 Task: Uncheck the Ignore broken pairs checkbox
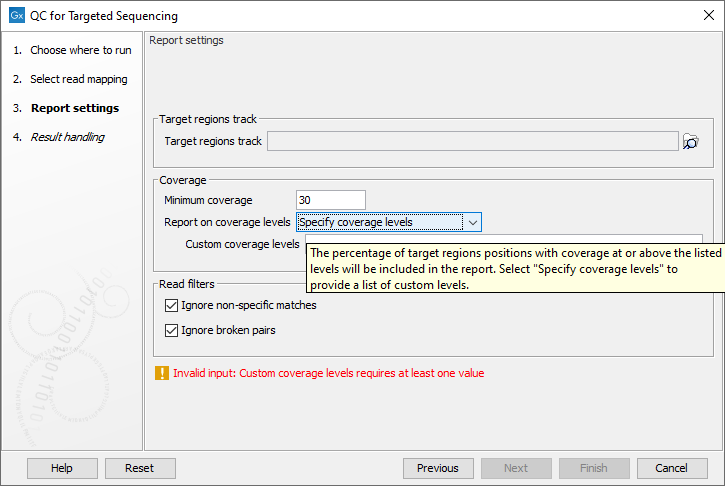click(172, 330)
